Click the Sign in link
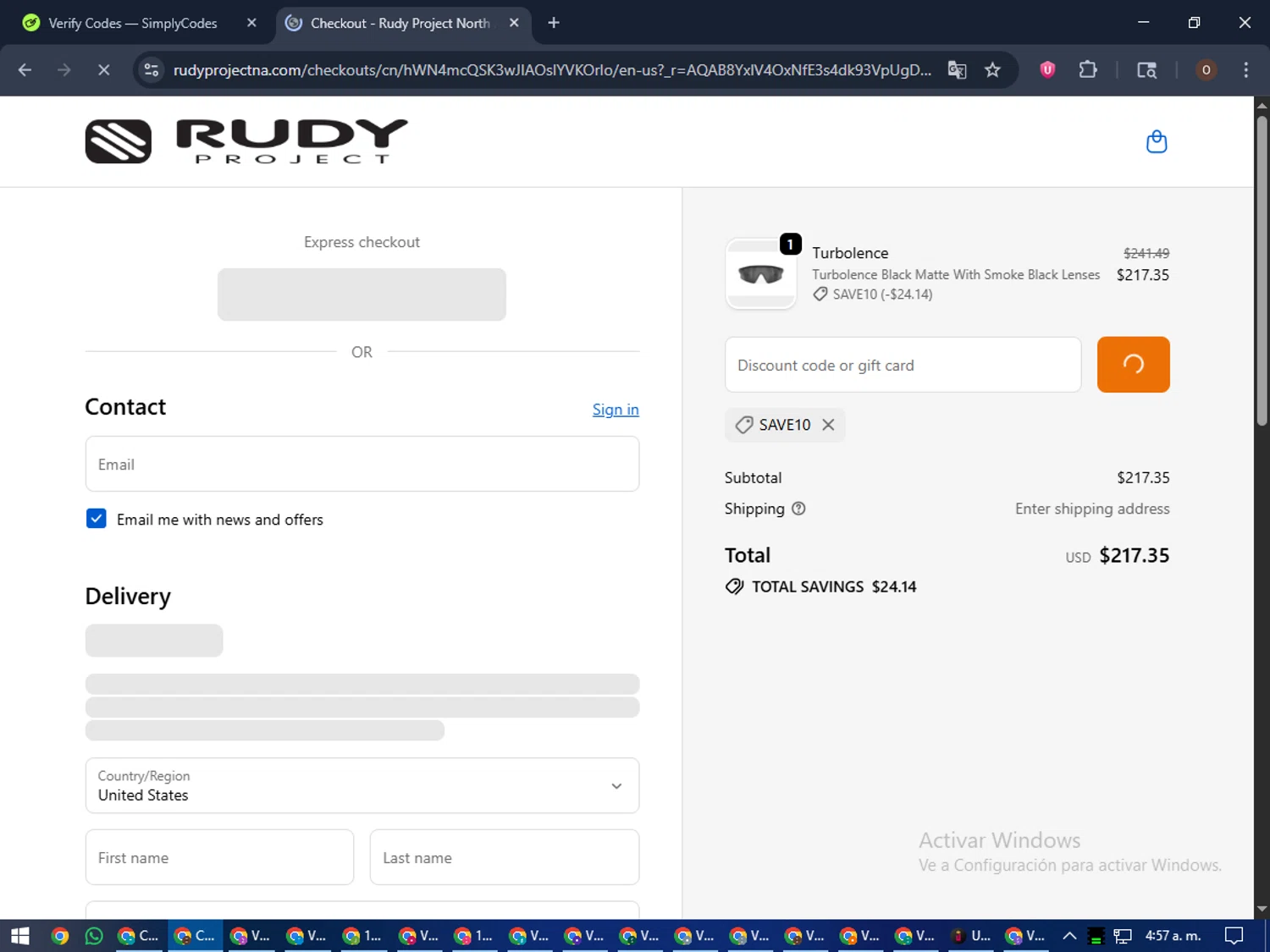This screenshot has width=1270, height=952. [616, 410]
